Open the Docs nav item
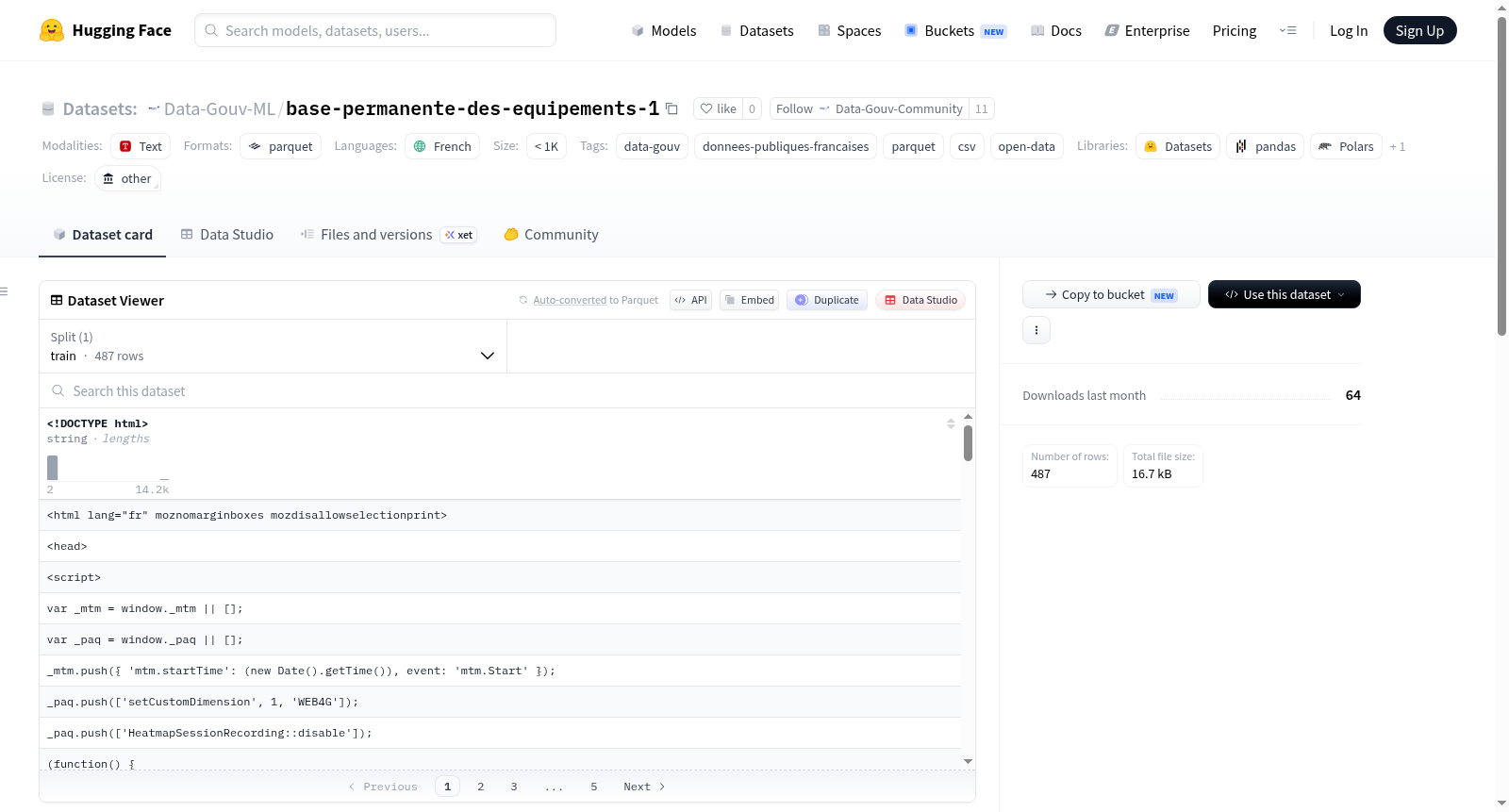Viewport: 1509px width, 812px height. (1056, 30)
